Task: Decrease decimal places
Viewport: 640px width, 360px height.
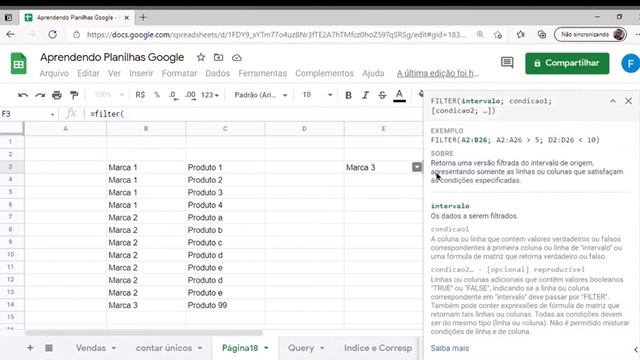Action: [x=173, y=95]
